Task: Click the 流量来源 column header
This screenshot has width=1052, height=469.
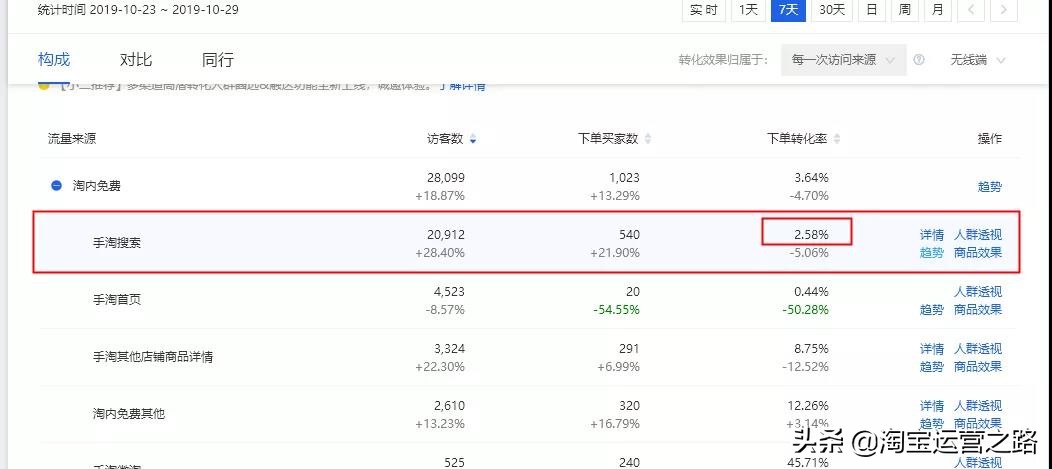Action: tap(72, 139)
